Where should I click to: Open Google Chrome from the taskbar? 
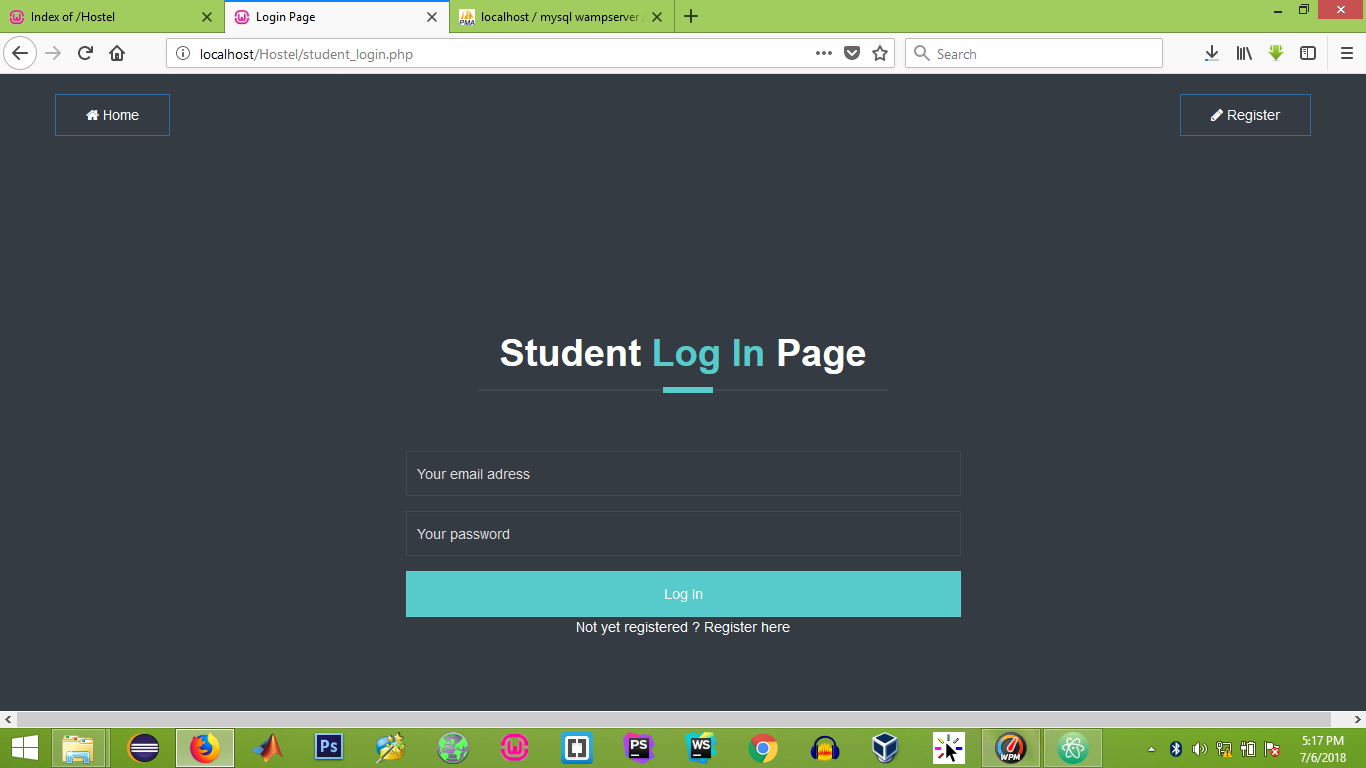[762, 747]
